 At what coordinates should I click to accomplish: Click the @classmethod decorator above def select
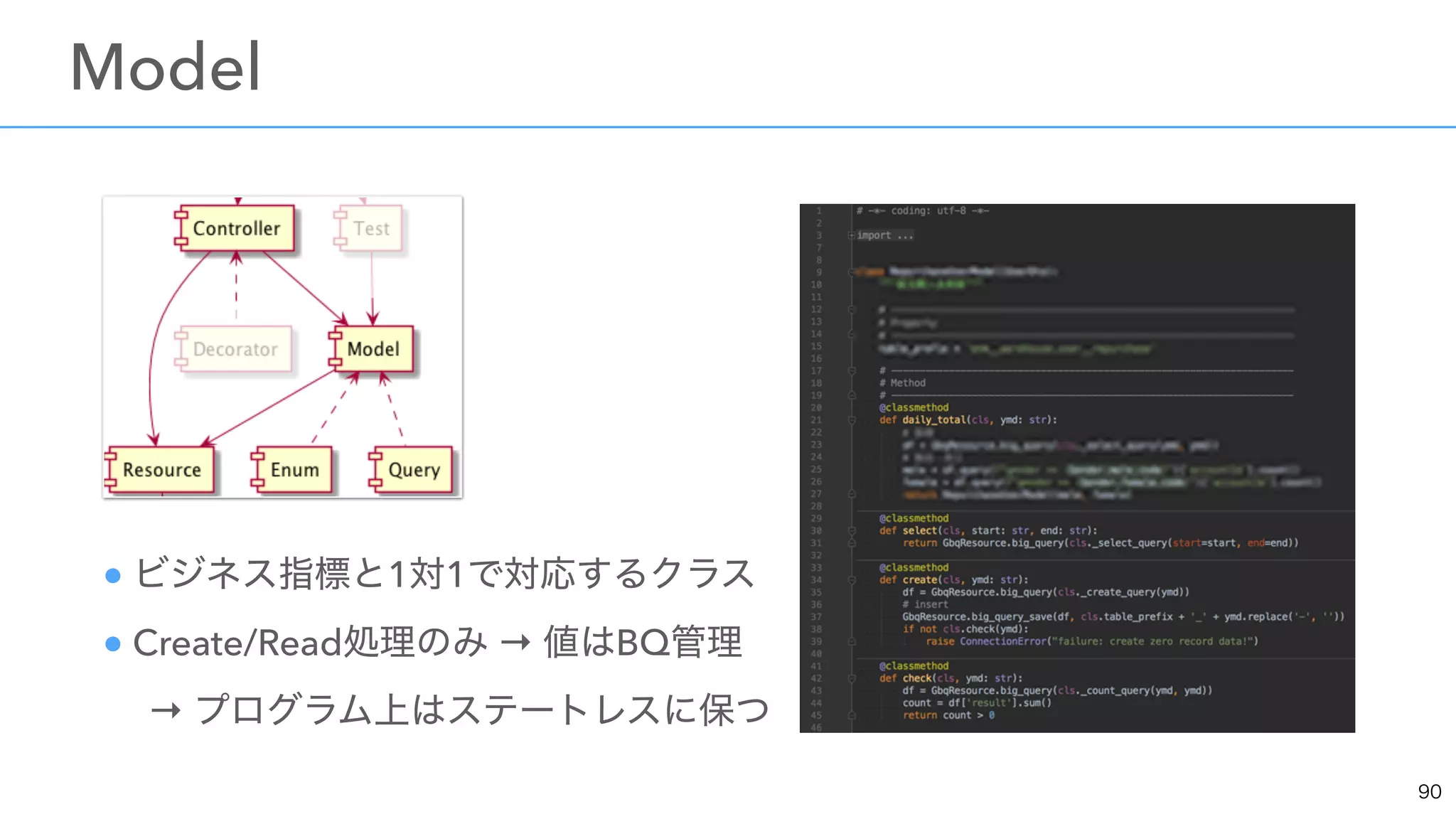click(x=914, y=518)
